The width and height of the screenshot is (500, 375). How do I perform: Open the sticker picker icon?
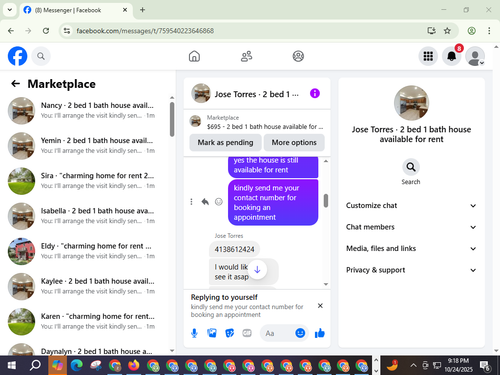click(x=230, y=333)
